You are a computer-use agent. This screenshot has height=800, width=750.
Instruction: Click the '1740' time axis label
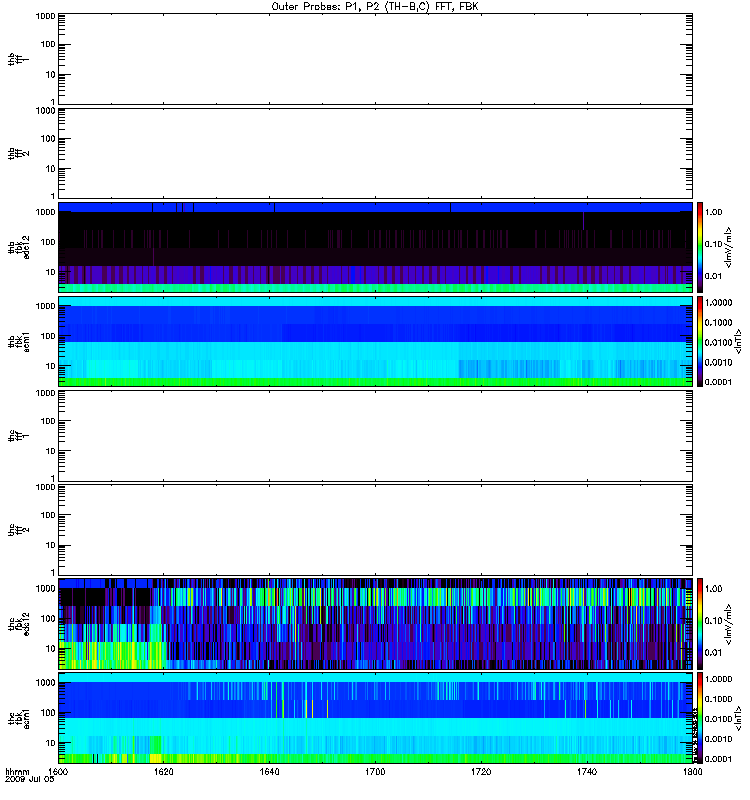click(587, 772)
